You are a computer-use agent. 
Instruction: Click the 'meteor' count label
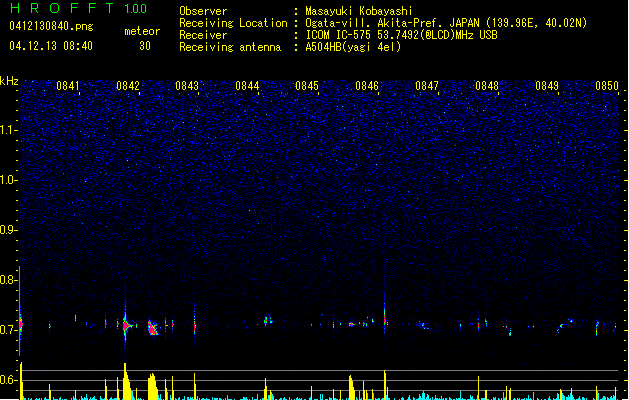point(142,31)
